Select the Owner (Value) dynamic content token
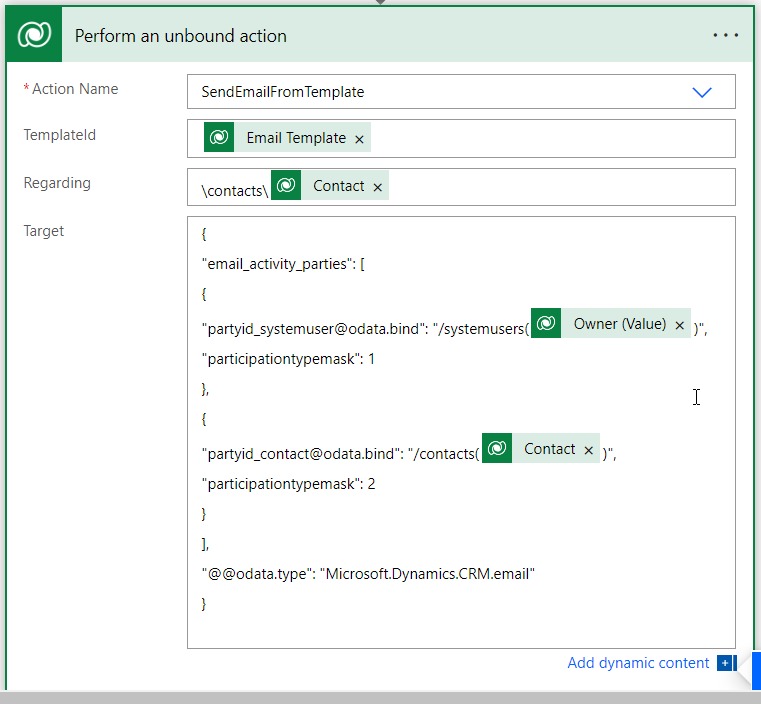The width and height of the screenshot is (761, 704). pos(619,324)
